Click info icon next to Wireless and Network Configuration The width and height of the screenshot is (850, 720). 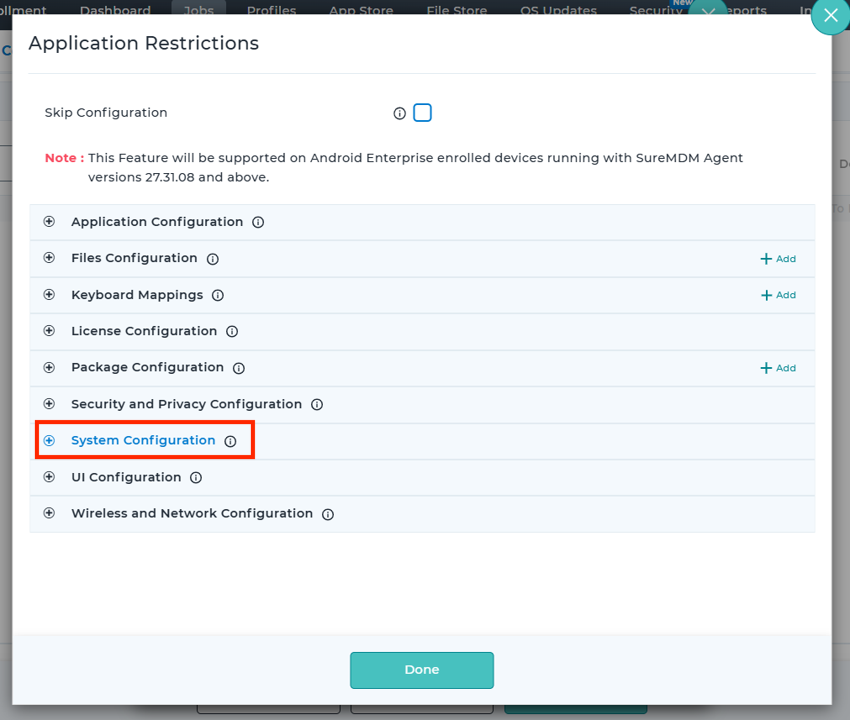[328, 514]
